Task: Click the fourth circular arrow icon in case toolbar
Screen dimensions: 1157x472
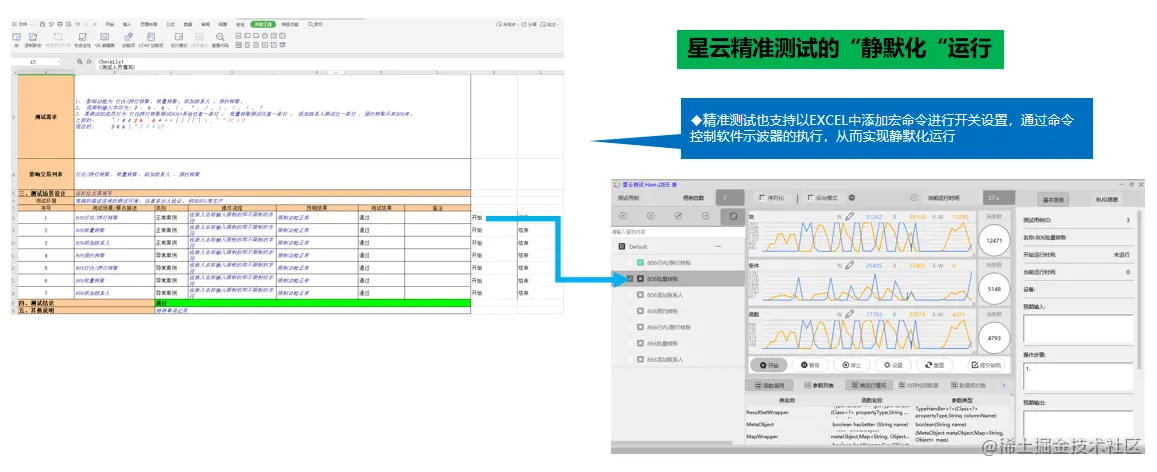Action: [x=705, y=216]
